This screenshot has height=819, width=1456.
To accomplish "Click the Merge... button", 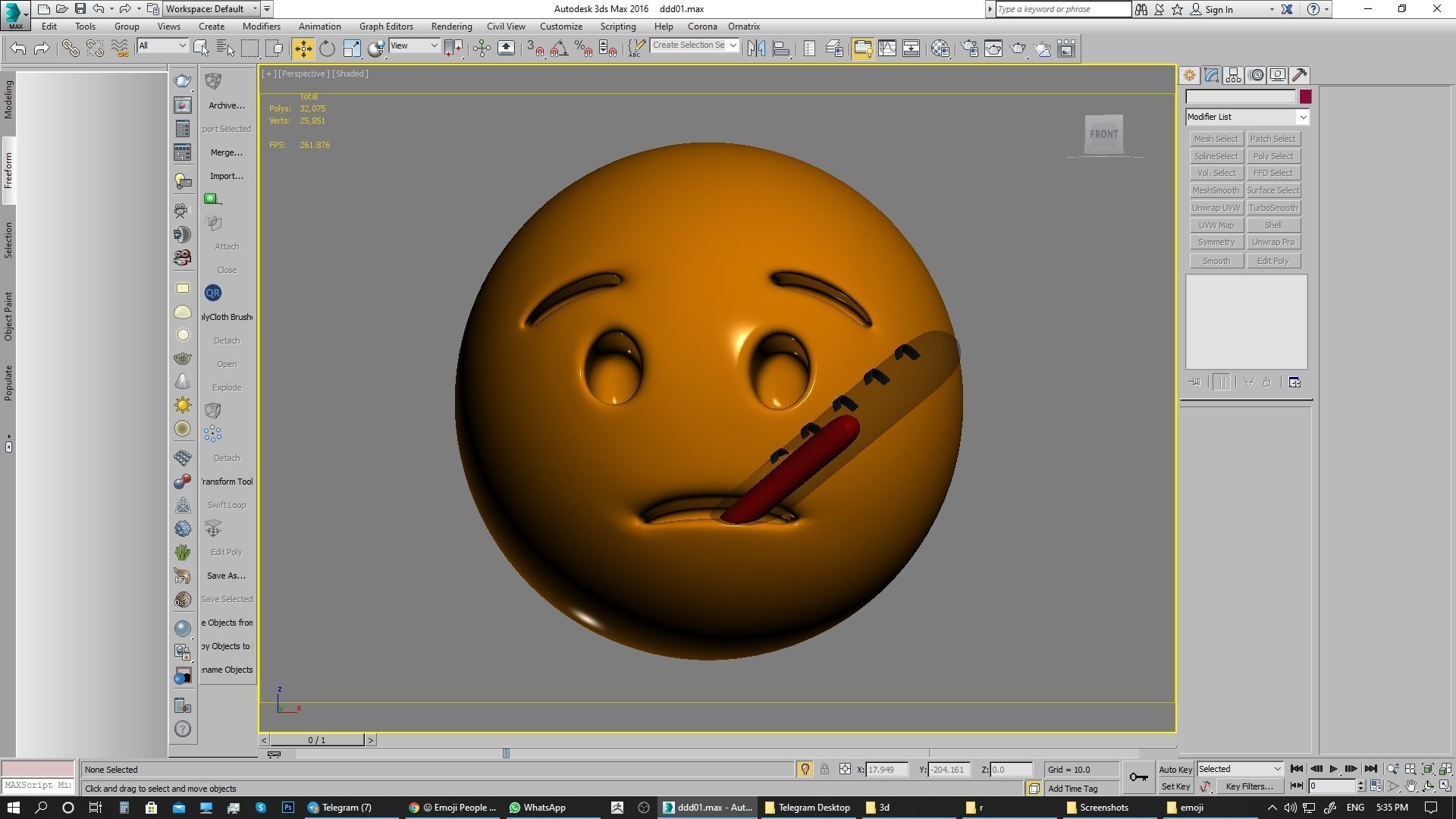I will (226, 152).
